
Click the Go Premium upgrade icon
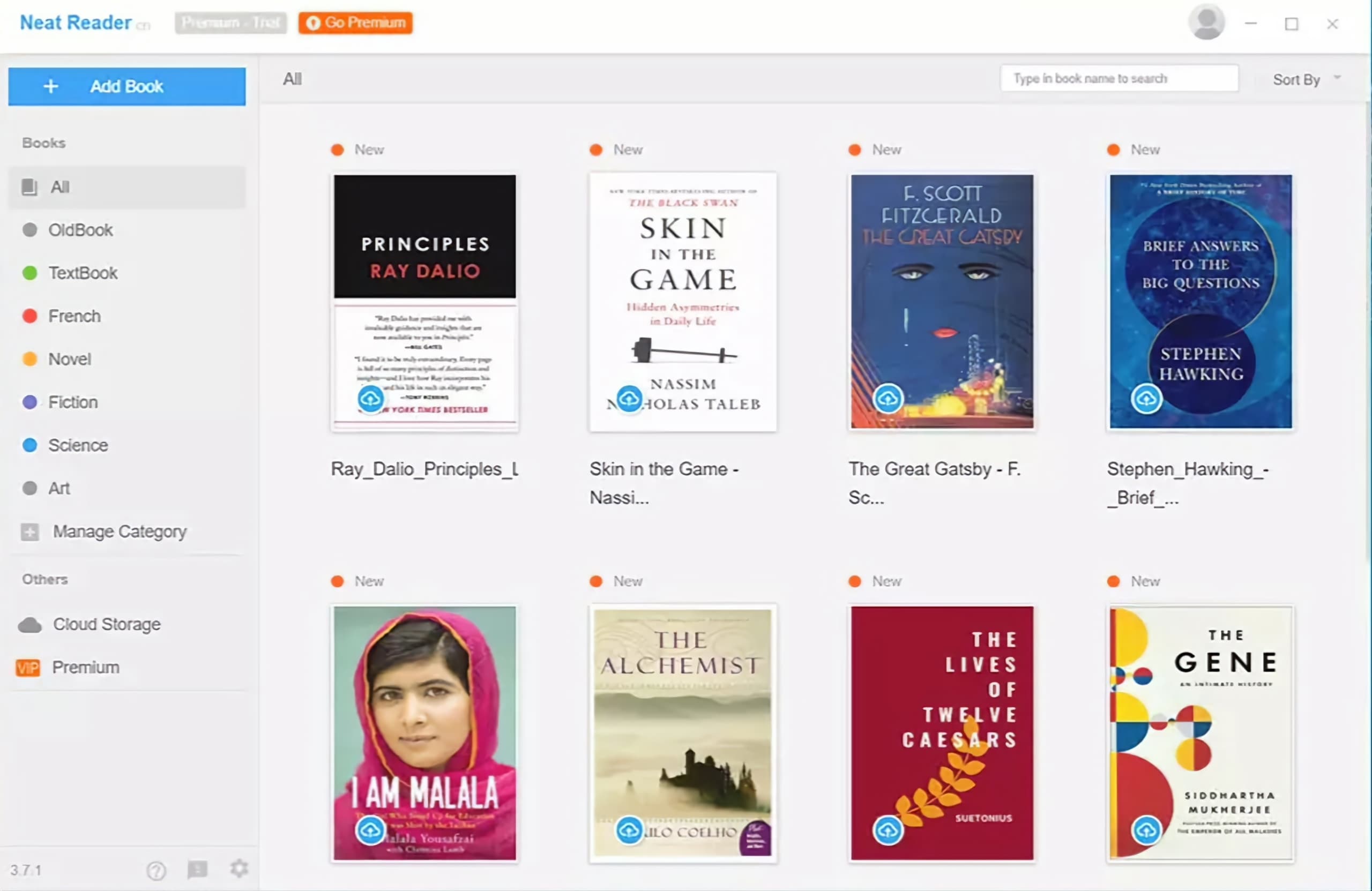tap(313, 23)
